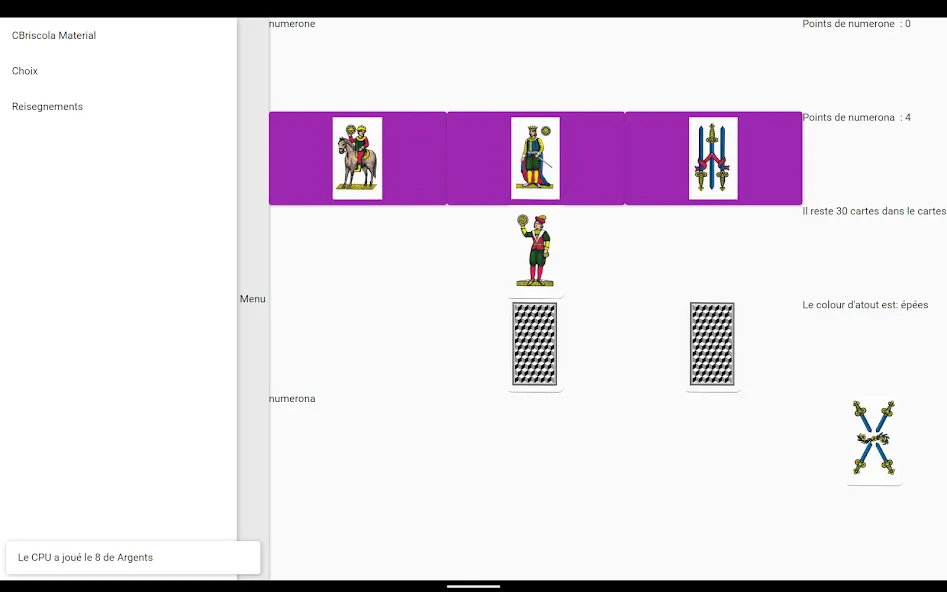Click 'Le CPU a joué le 8 de Argents' notification

133,557
